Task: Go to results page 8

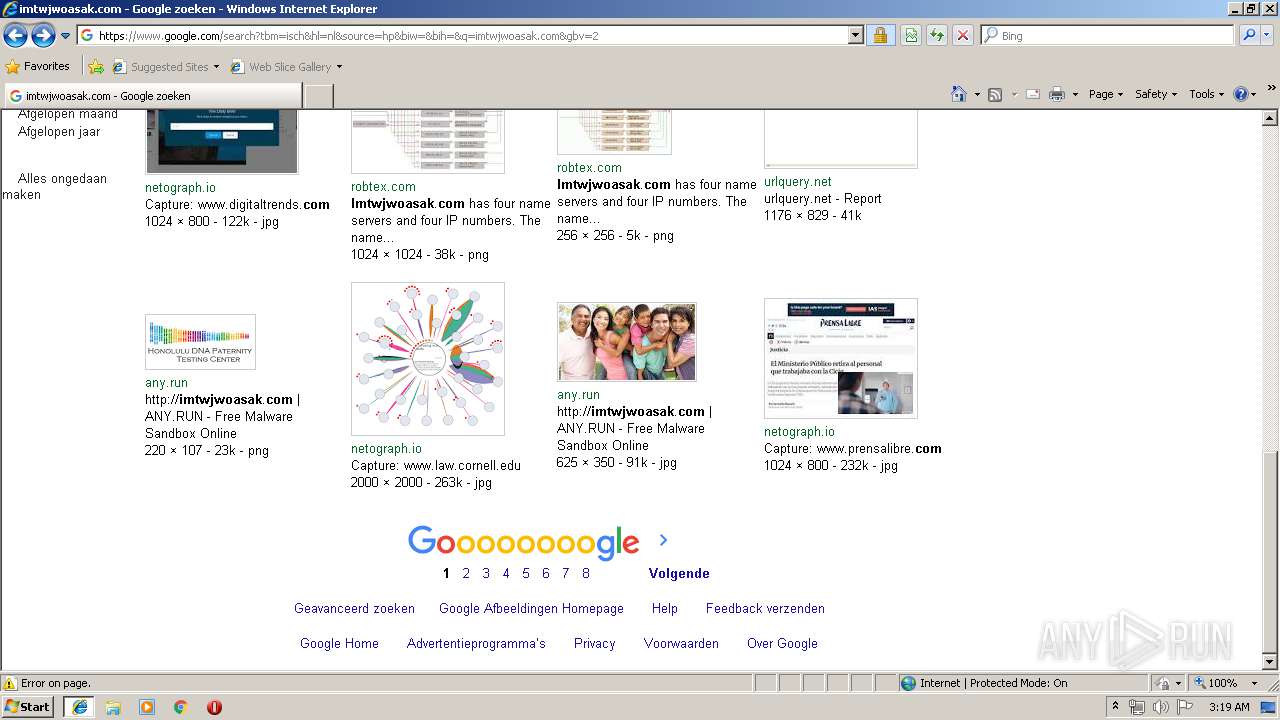Action: (586, 573)
